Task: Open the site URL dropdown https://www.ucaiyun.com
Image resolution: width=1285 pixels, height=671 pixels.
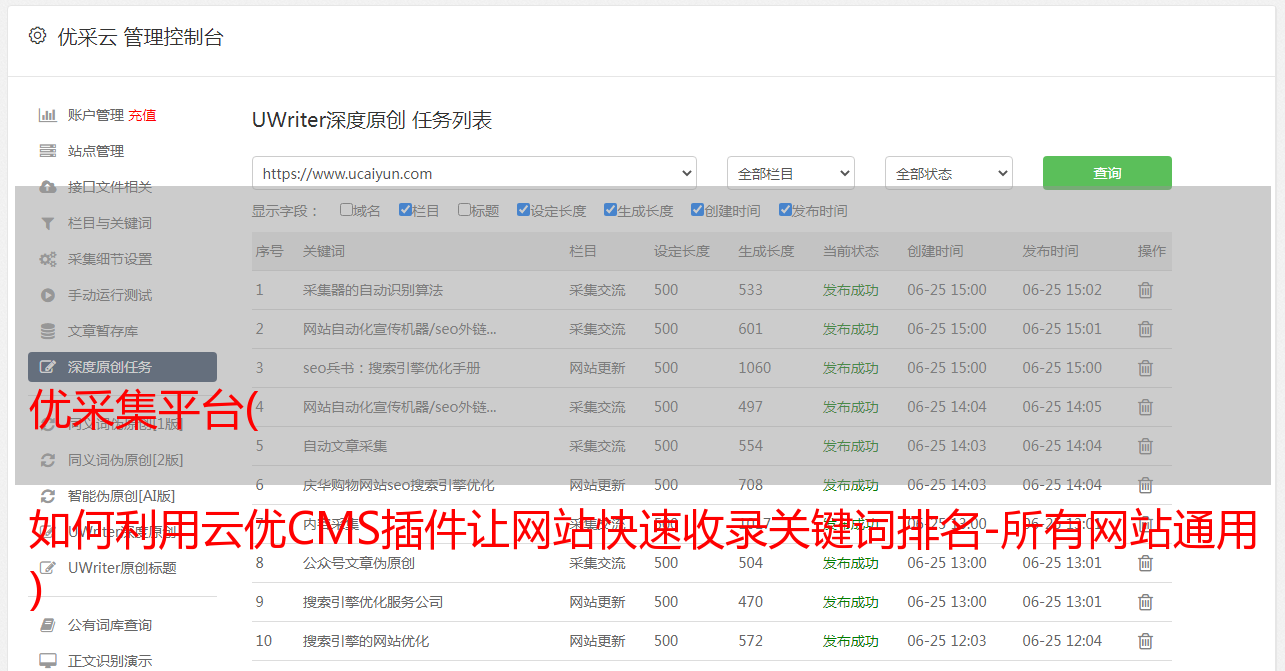Action: (474, 173)
